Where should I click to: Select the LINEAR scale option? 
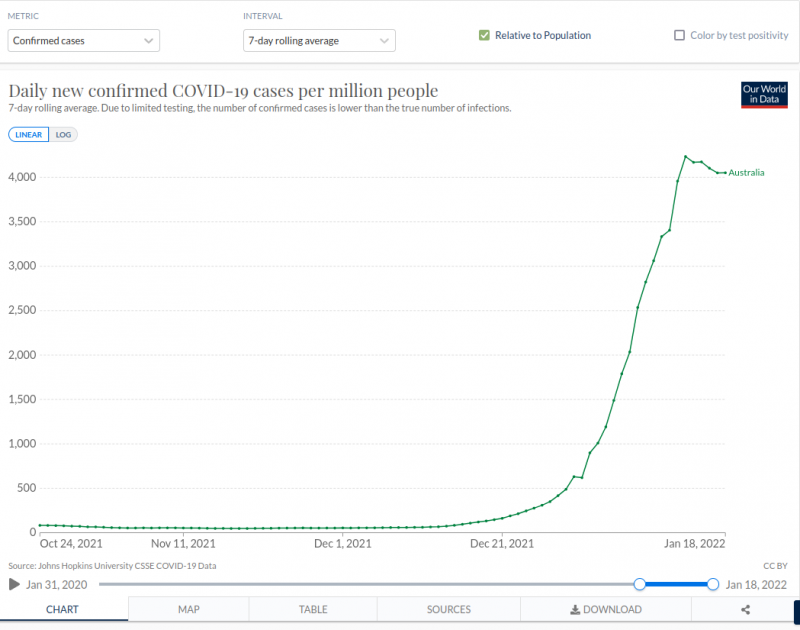click(28, 134)
